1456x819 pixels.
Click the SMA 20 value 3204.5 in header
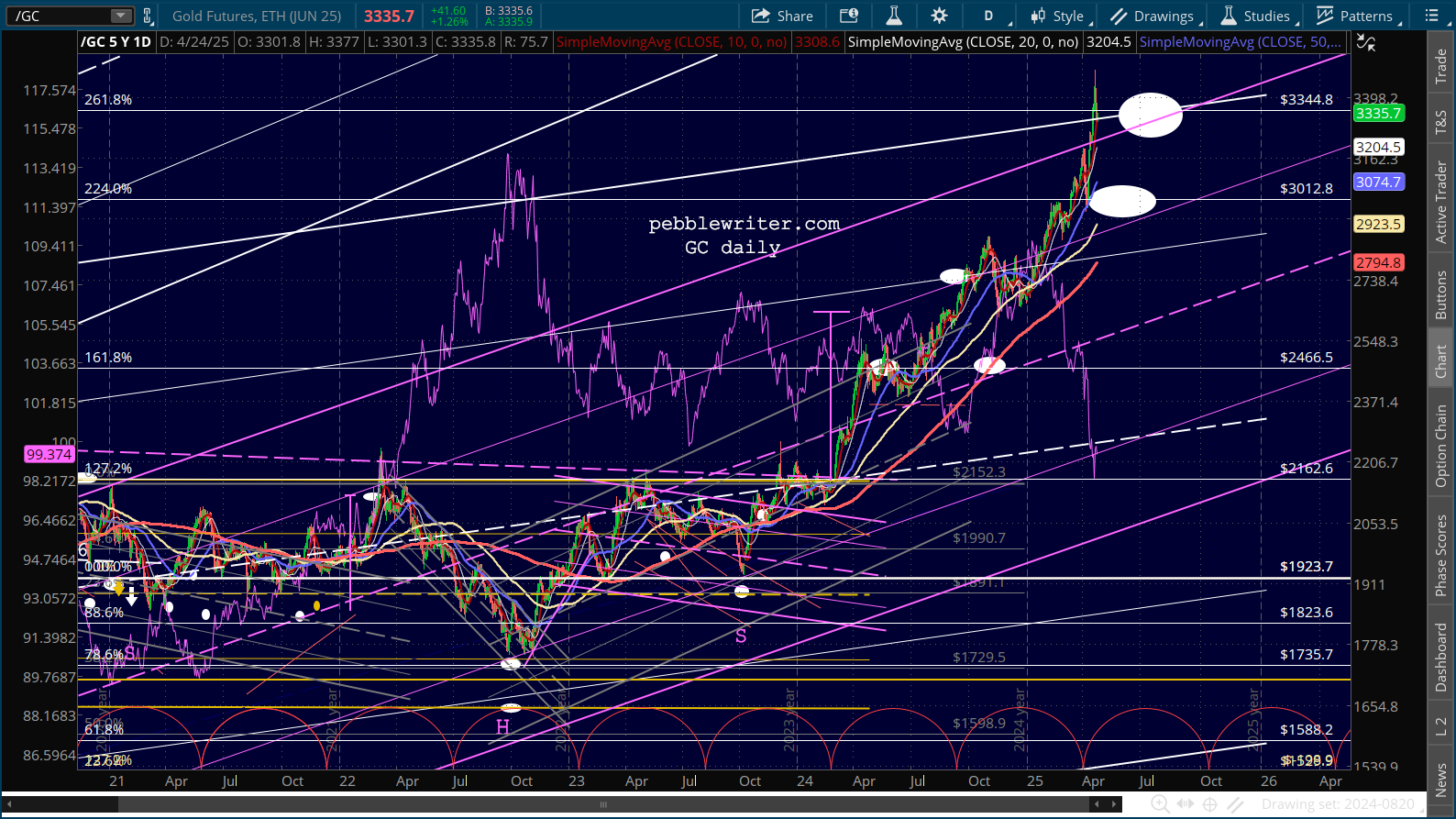point(1109,42)
